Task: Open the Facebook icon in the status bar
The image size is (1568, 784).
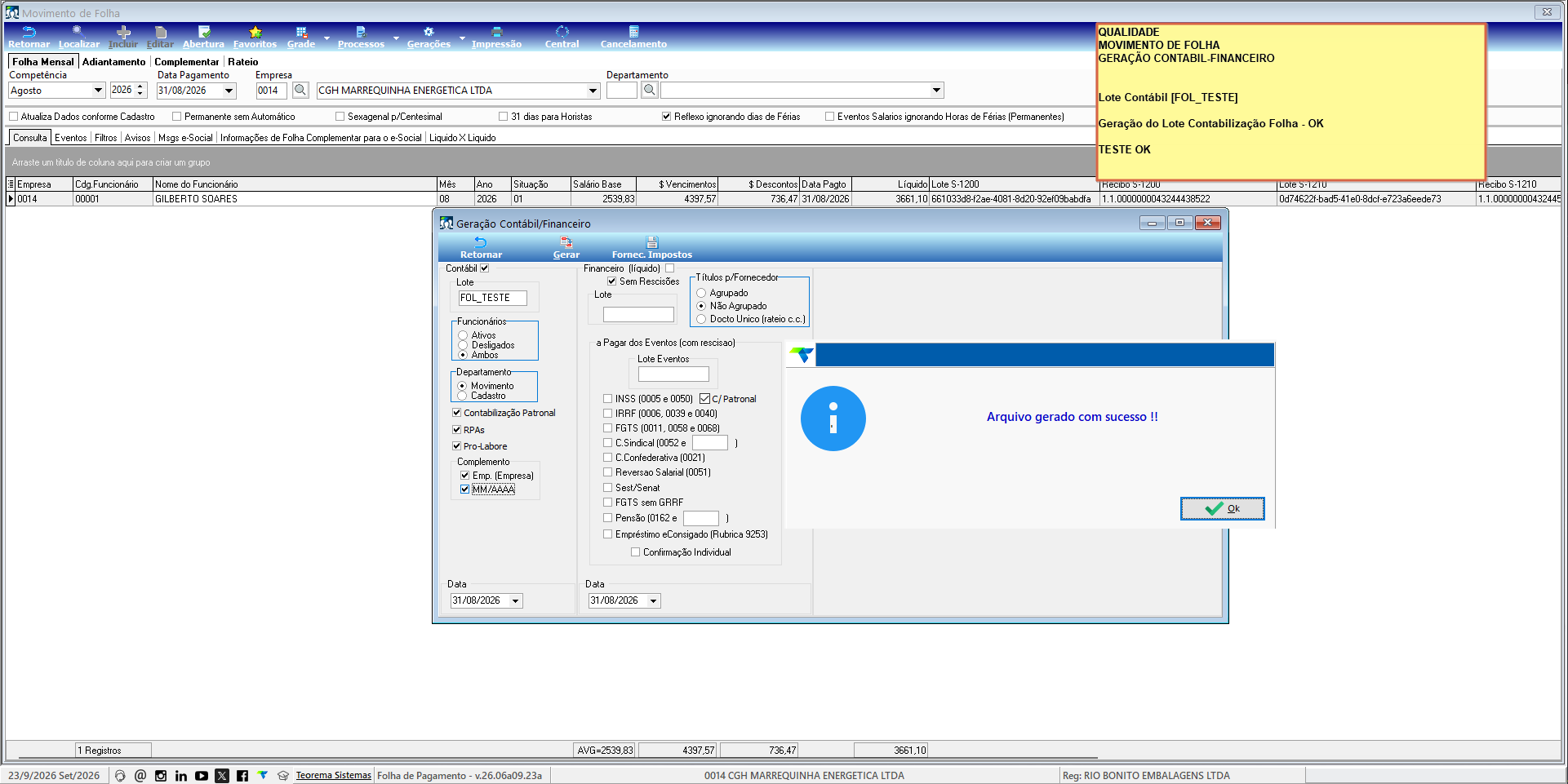Action: coord(242,776)
